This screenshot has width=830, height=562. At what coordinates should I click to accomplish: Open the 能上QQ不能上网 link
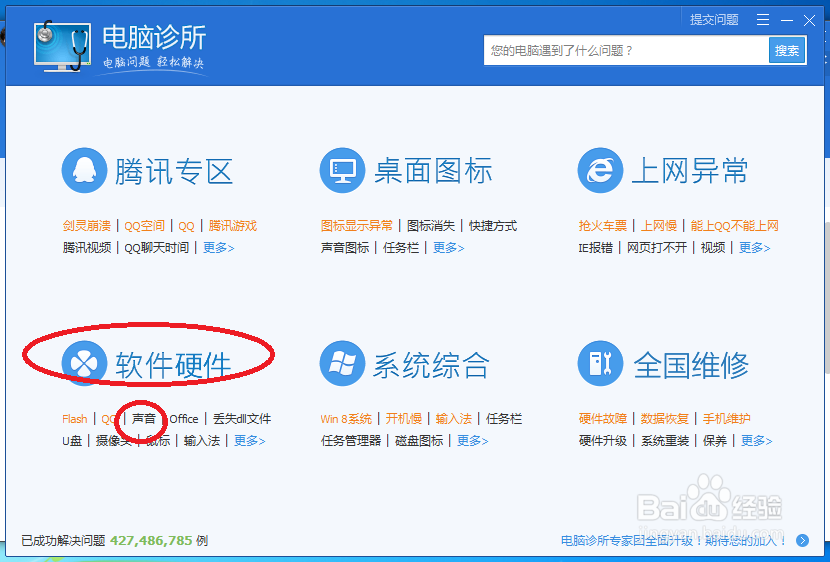735,226
